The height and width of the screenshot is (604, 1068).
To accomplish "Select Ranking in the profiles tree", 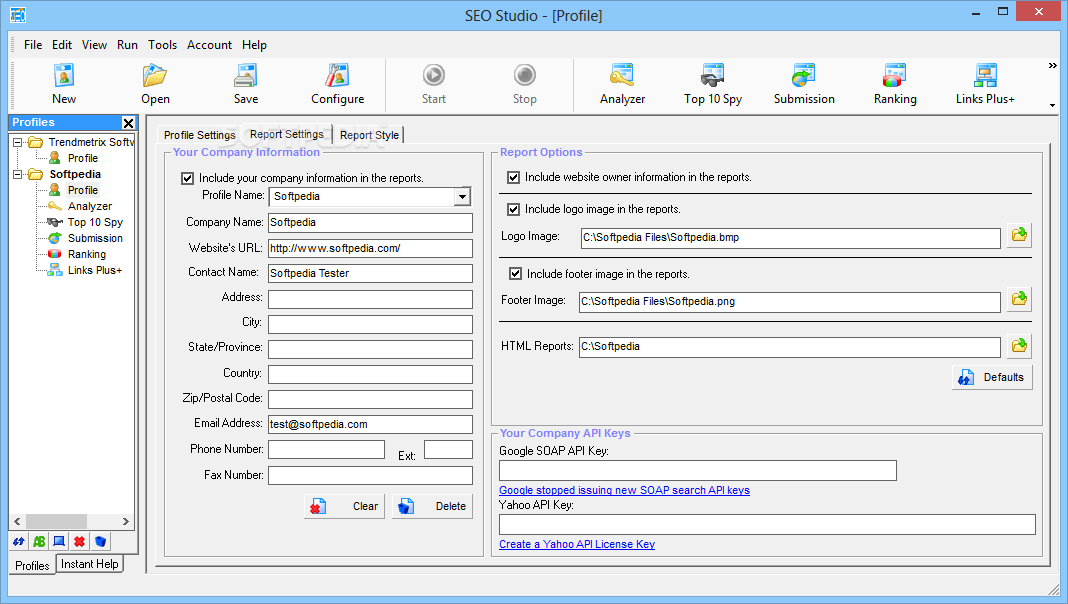I will point(87,254).
